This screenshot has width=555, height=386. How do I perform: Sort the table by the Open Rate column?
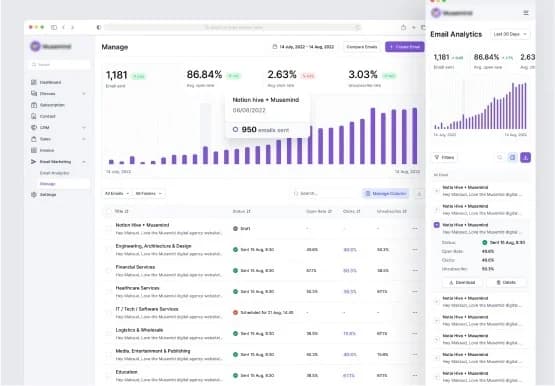click(x=319, y=211)
